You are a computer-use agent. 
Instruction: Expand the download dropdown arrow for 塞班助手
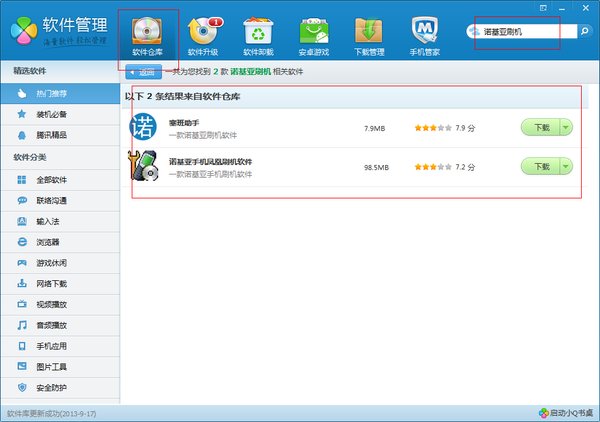click(566, 128)
